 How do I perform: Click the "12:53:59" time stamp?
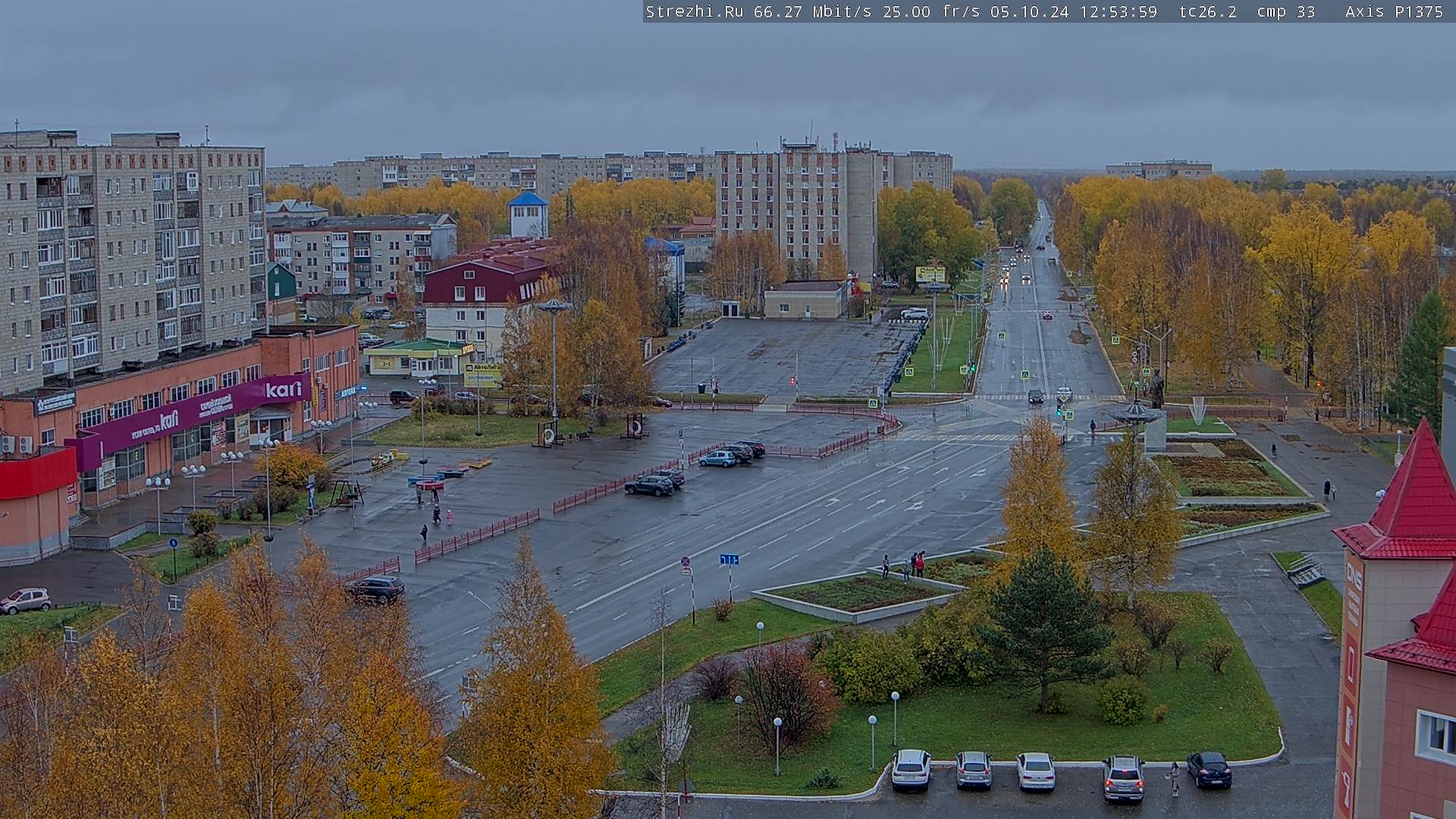1119,11
